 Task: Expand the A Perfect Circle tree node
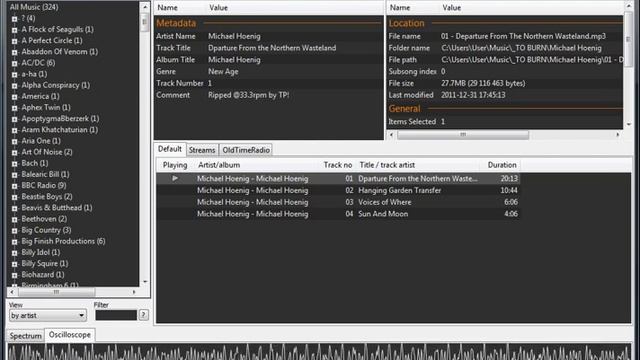(14, 41)
